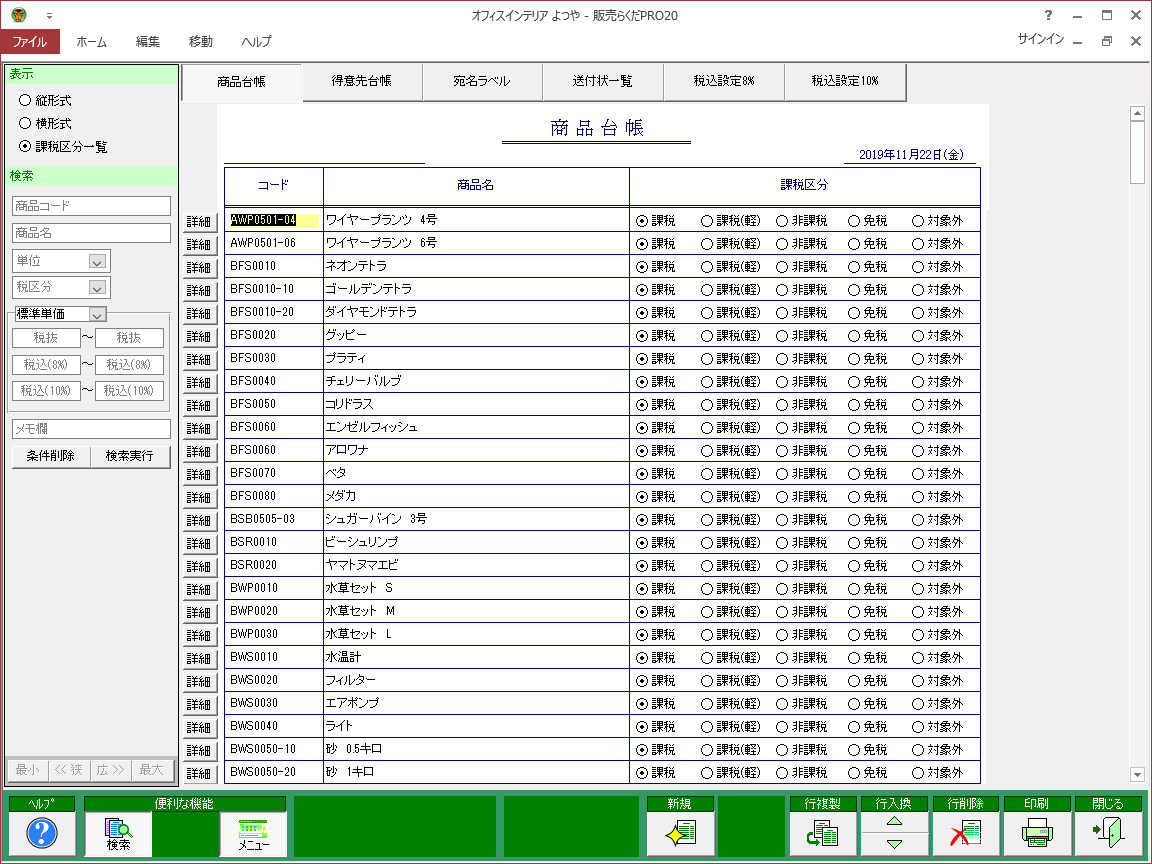
Task: Open the 宛名ラベル tab
Action: (482, 82)
